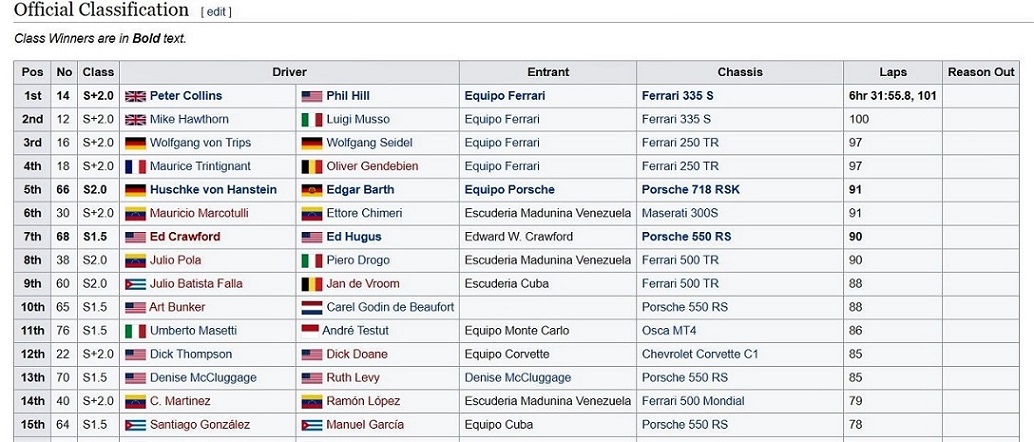
Task: Click US flag beside Denise McCluggage driver
Action: (x=135, y=378)
